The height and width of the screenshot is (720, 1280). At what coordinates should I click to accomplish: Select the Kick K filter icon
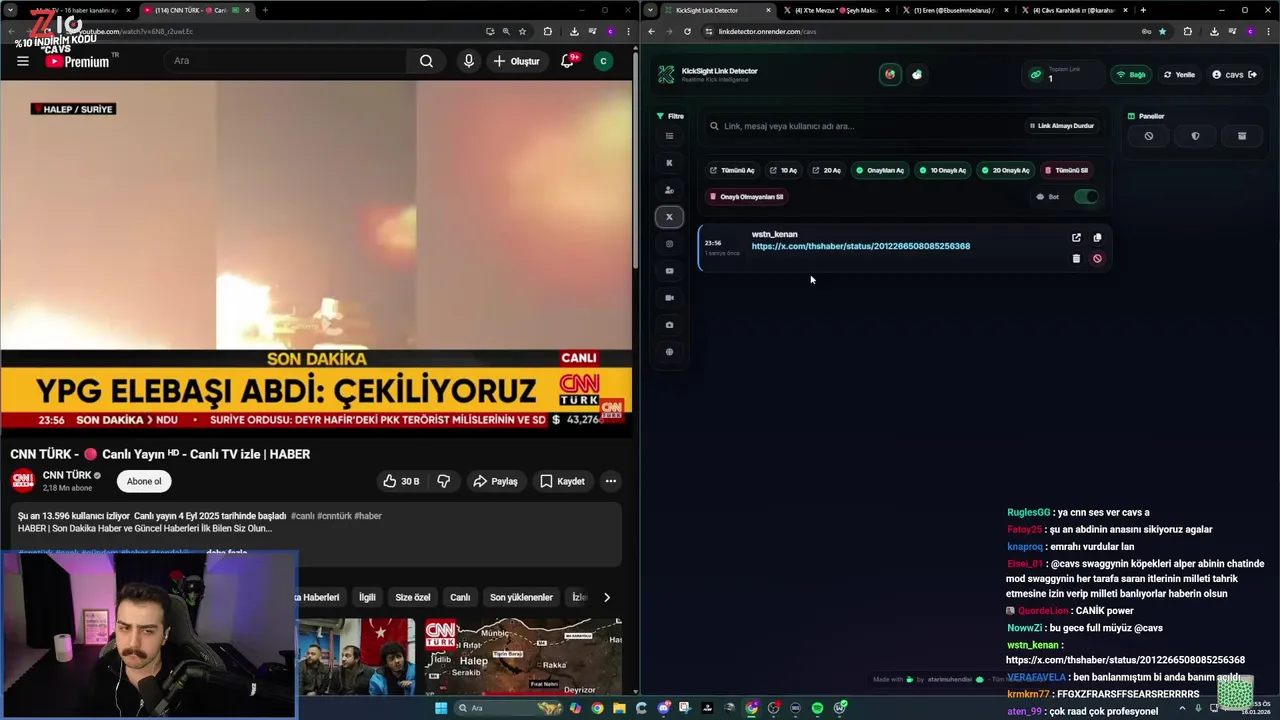669,162
